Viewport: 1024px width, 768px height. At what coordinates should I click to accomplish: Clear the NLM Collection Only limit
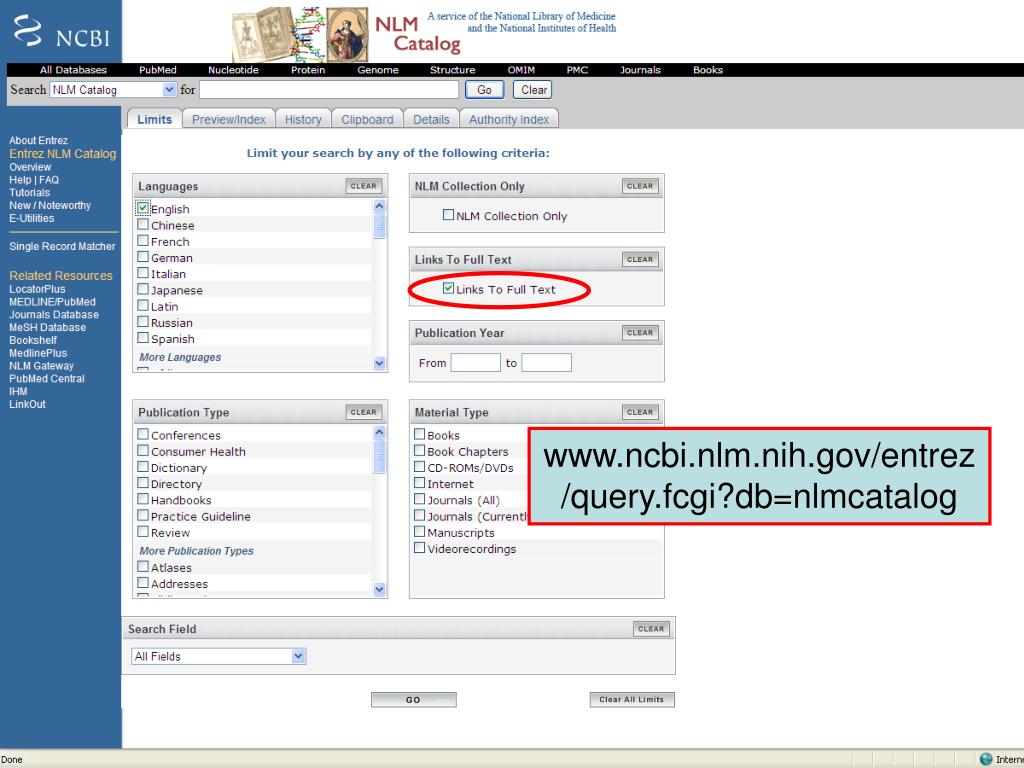(640, 185)
